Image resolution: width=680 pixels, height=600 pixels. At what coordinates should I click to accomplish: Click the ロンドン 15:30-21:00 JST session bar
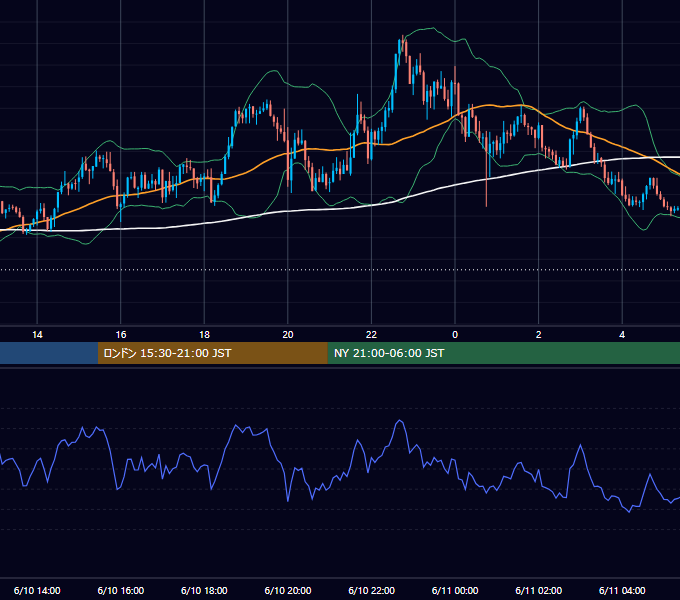[212, 353]
